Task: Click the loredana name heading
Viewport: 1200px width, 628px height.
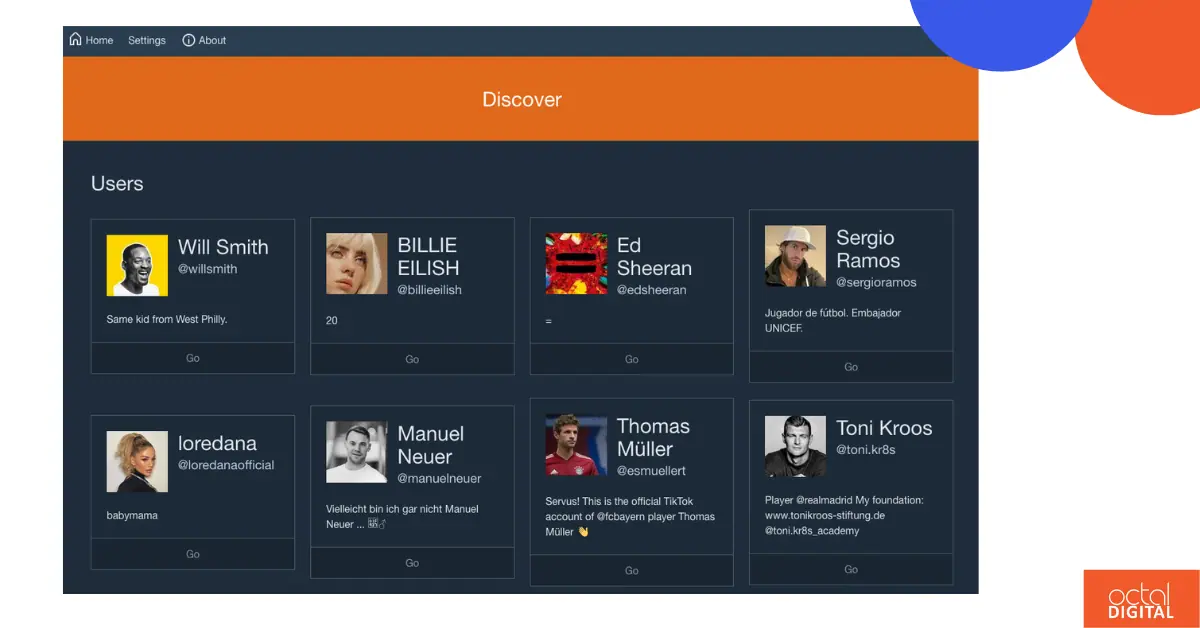Action: [x=217, y=443]
